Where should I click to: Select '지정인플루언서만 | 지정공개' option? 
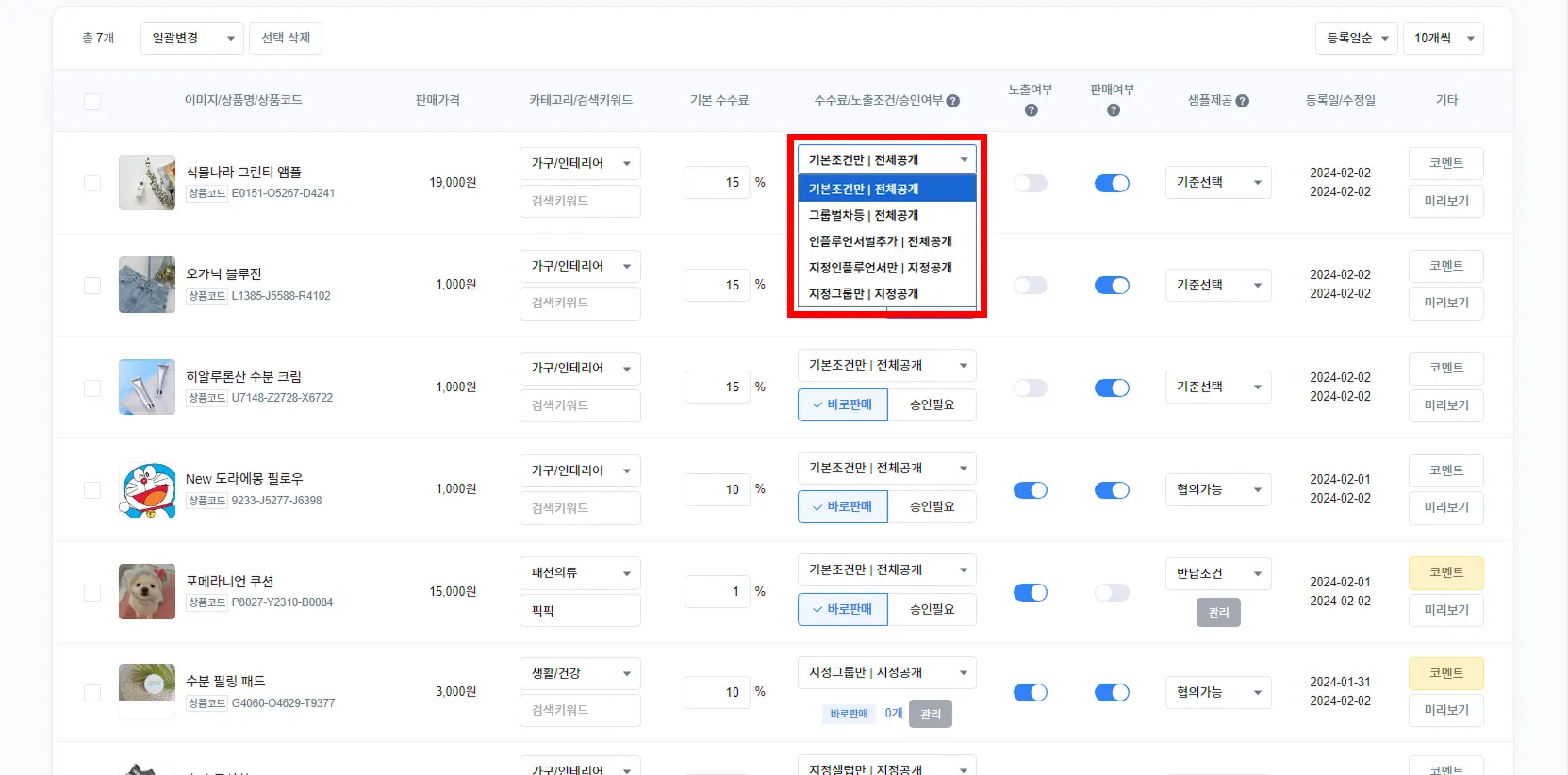[x=886, y=268]
